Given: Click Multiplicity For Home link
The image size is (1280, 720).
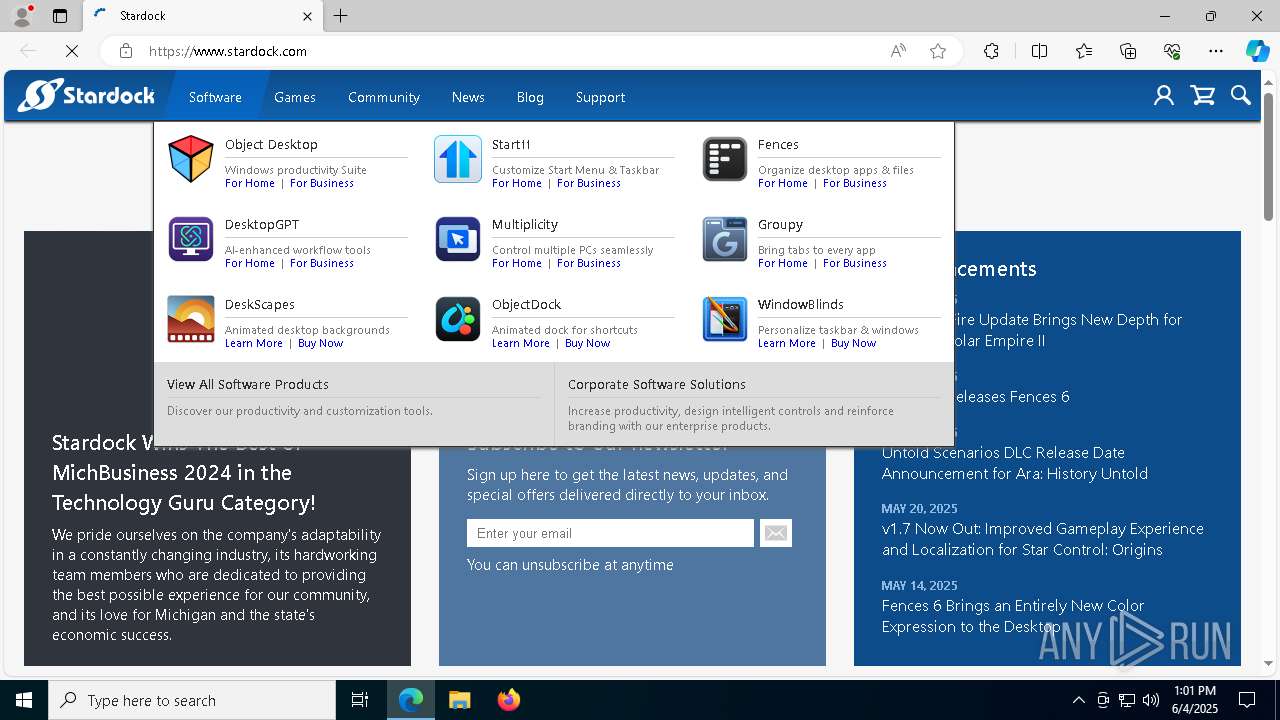Looking at the screenshot, I should pyautogui.click(x=517, y=263).
